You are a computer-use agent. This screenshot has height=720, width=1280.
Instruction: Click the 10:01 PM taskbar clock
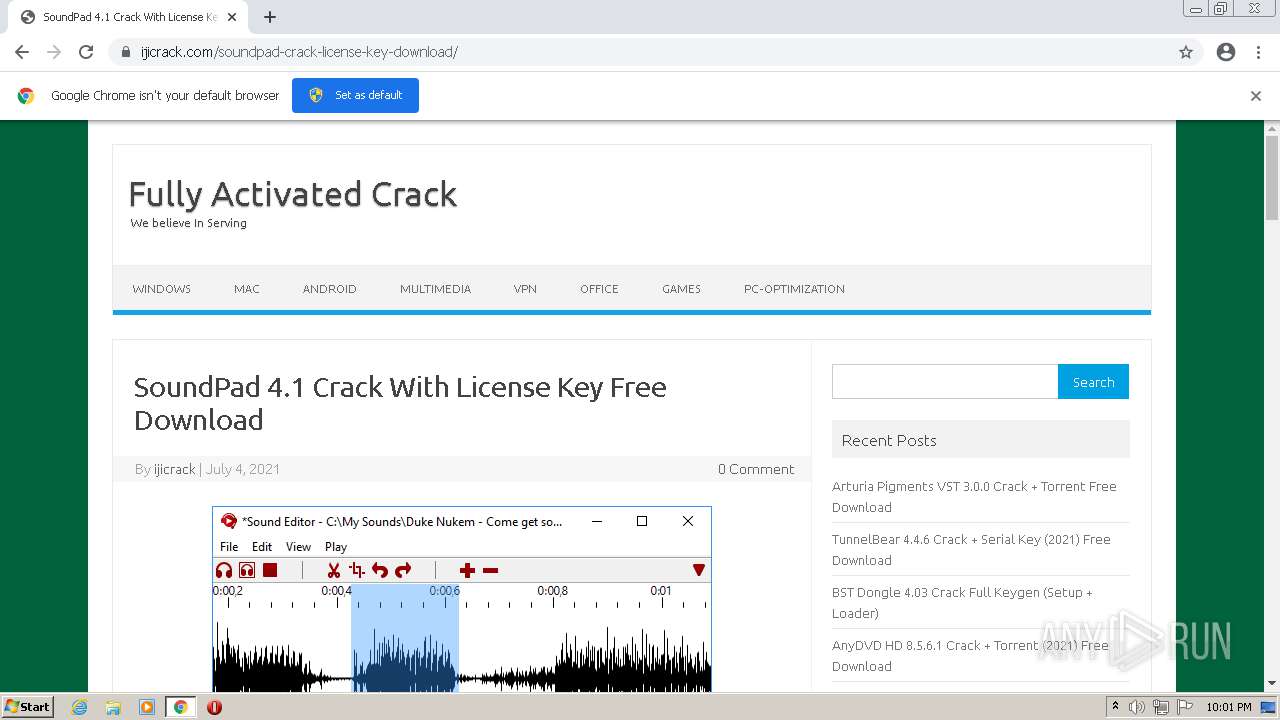(x=1229, y=707)
